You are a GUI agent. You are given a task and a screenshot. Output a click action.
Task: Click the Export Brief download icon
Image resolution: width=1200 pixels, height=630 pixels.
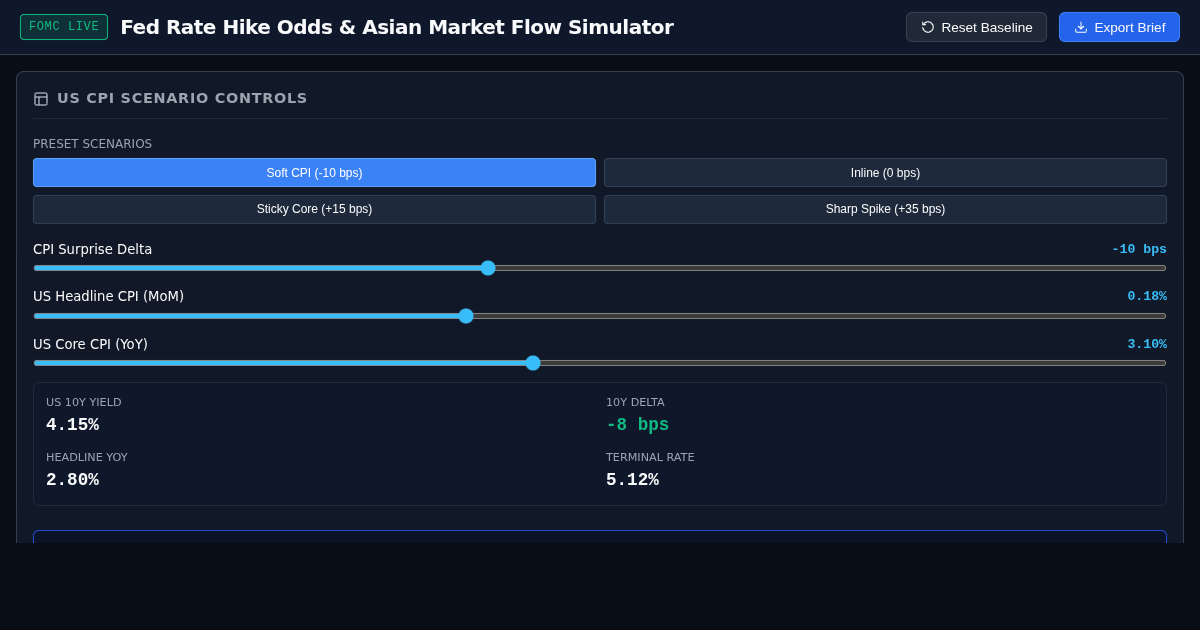click(1081, 27)
